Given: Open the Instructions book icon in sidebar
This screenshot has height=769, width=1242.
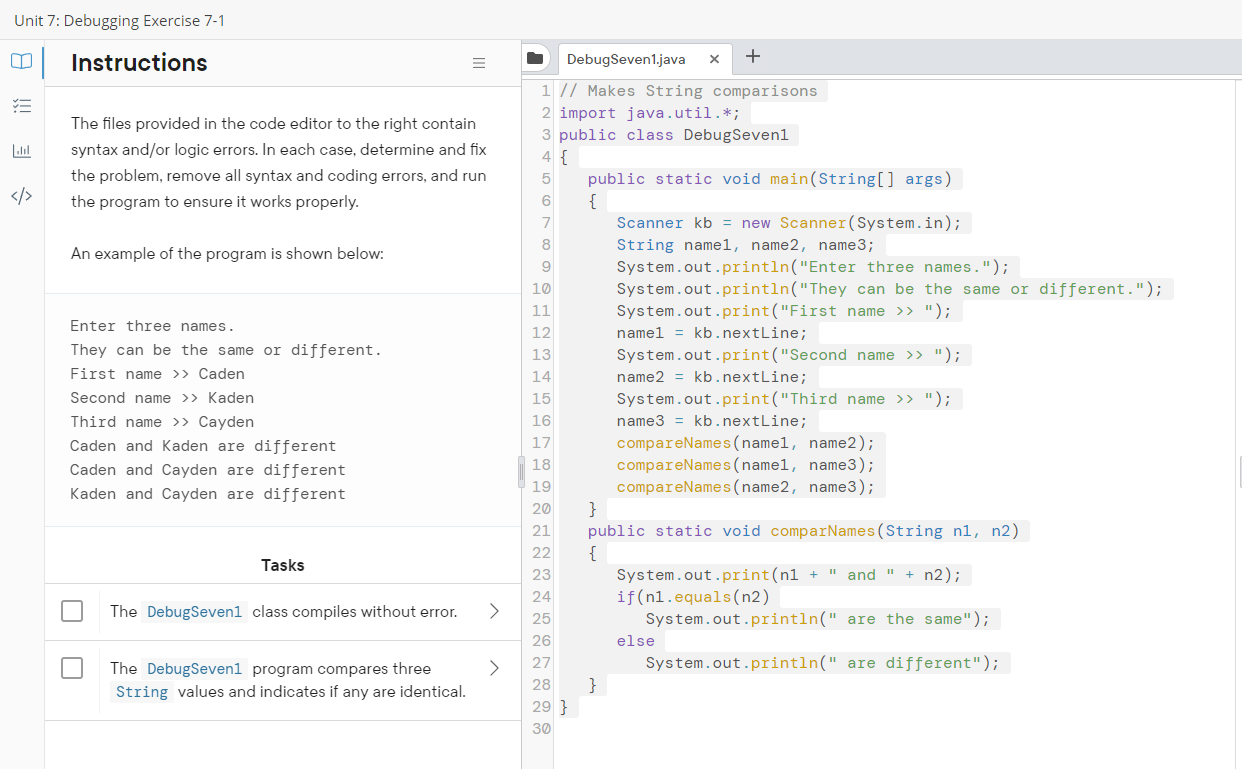Looking at the screenshot, I should pyautogui.click(x=21, y=62).
